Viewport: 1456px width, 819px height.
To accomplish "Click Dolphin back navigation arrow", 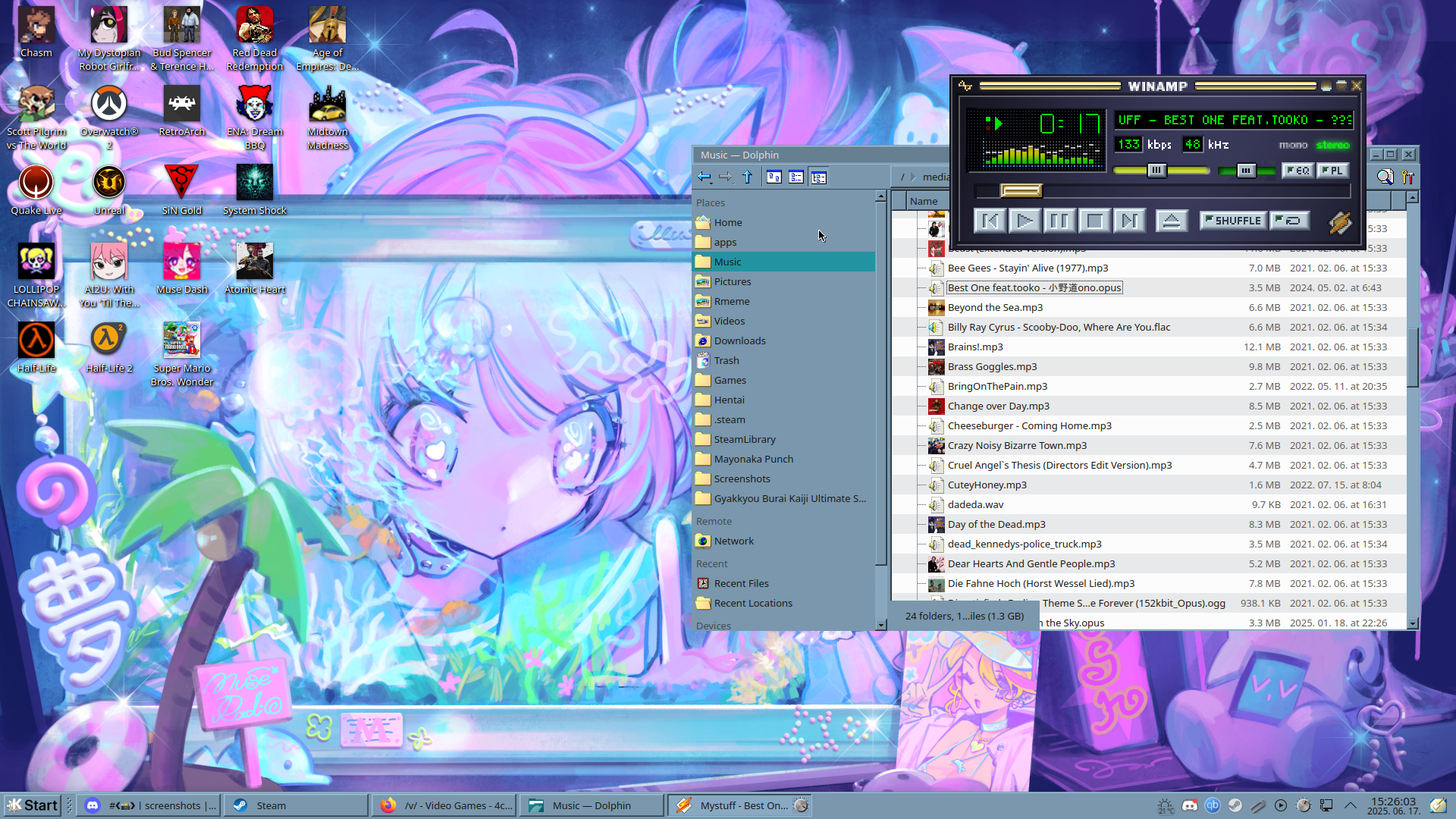I will tap(704, 177).
